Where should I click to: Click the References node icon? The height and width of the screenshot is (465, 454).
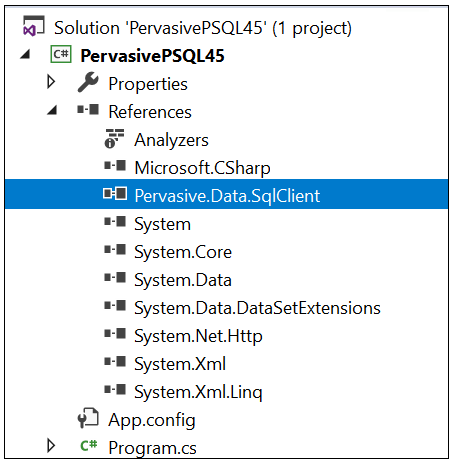point(88,110)
